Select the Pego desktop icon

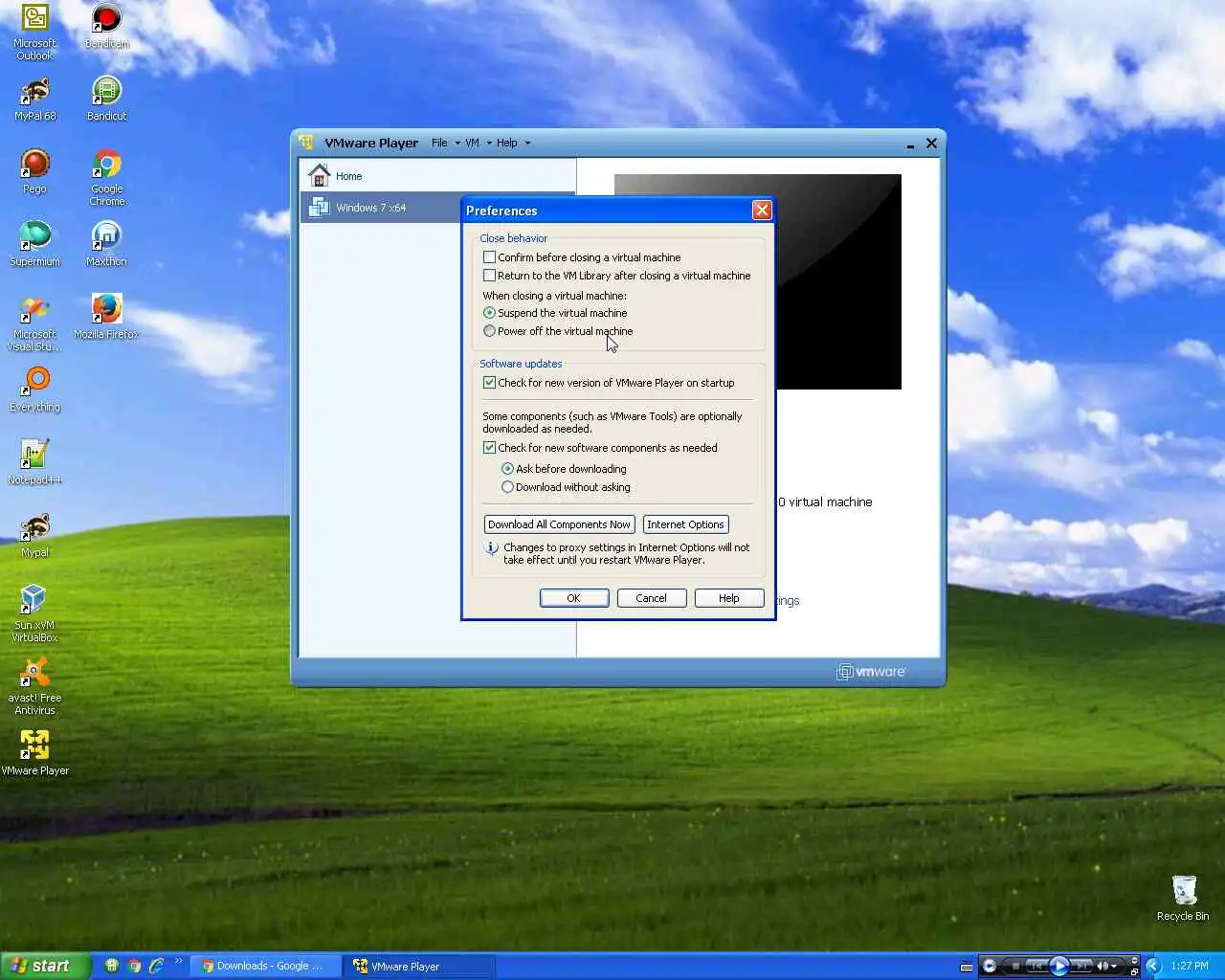pyautogui.click(x=34, y=171)
